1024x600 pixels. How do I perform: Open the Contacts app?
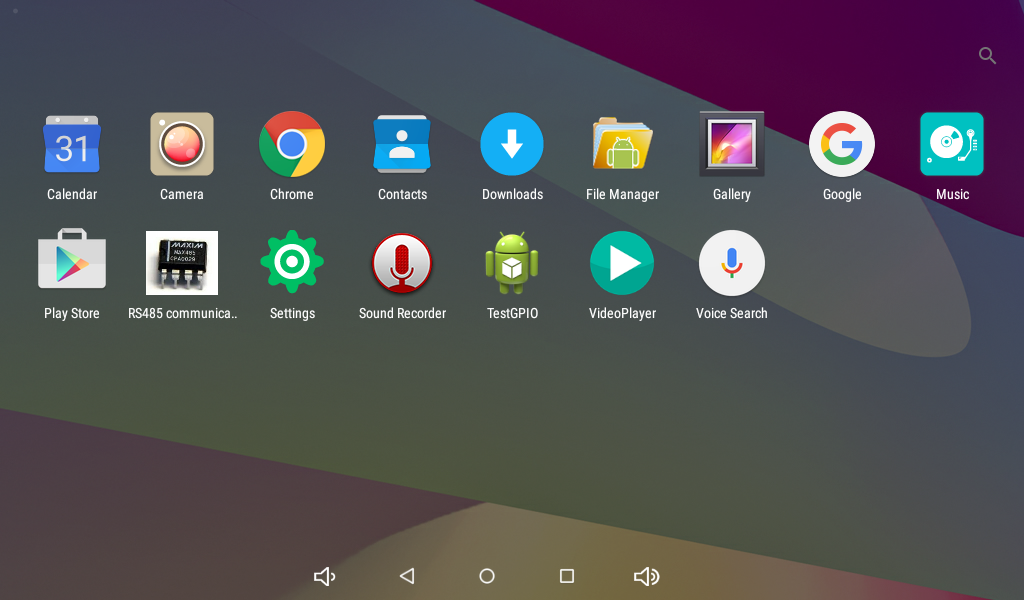click(x=402, y=144)
